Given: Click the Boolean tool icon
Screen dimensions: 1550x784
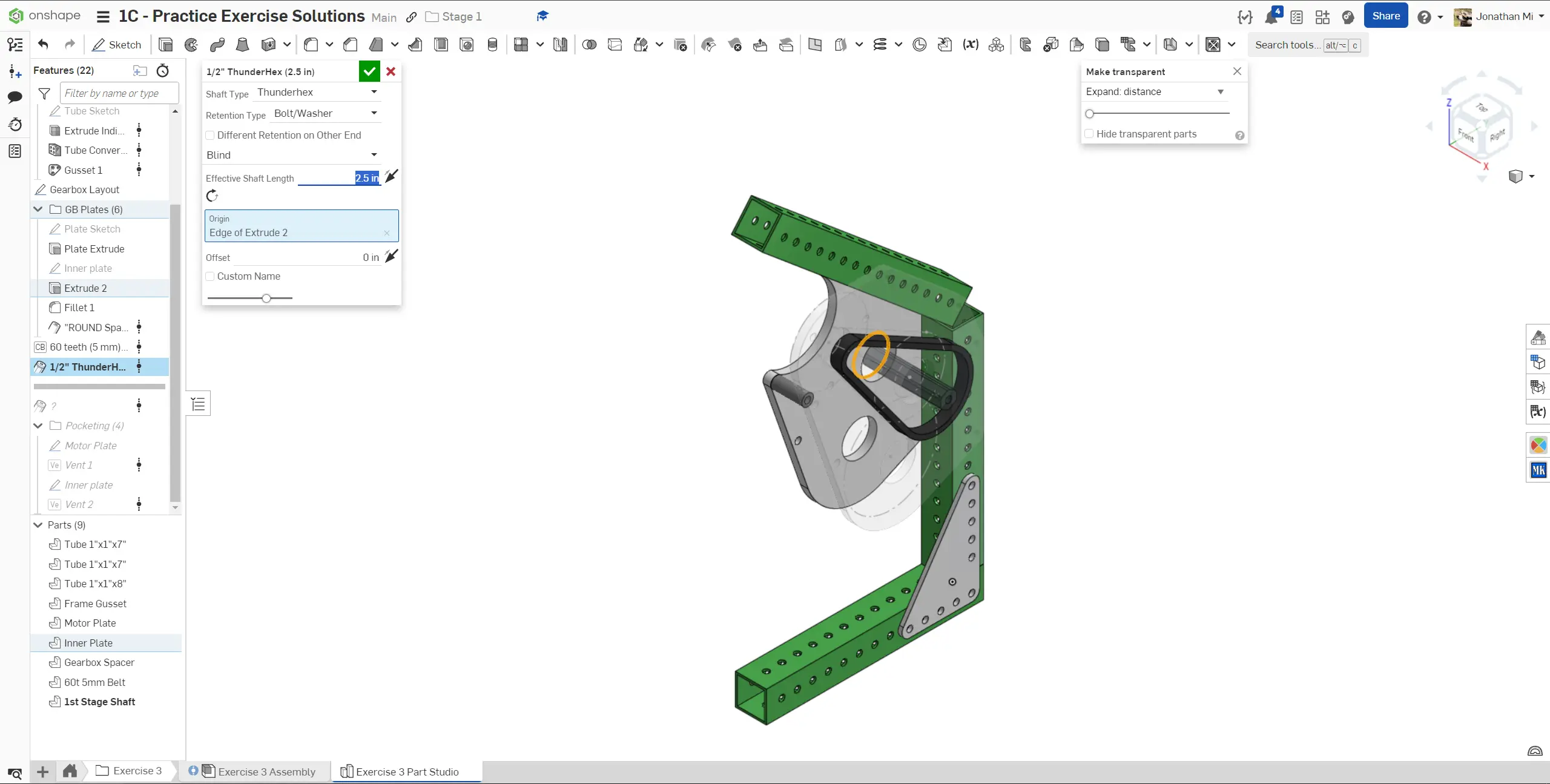Looking at the screenshot, I should click(x=589, y=45).
